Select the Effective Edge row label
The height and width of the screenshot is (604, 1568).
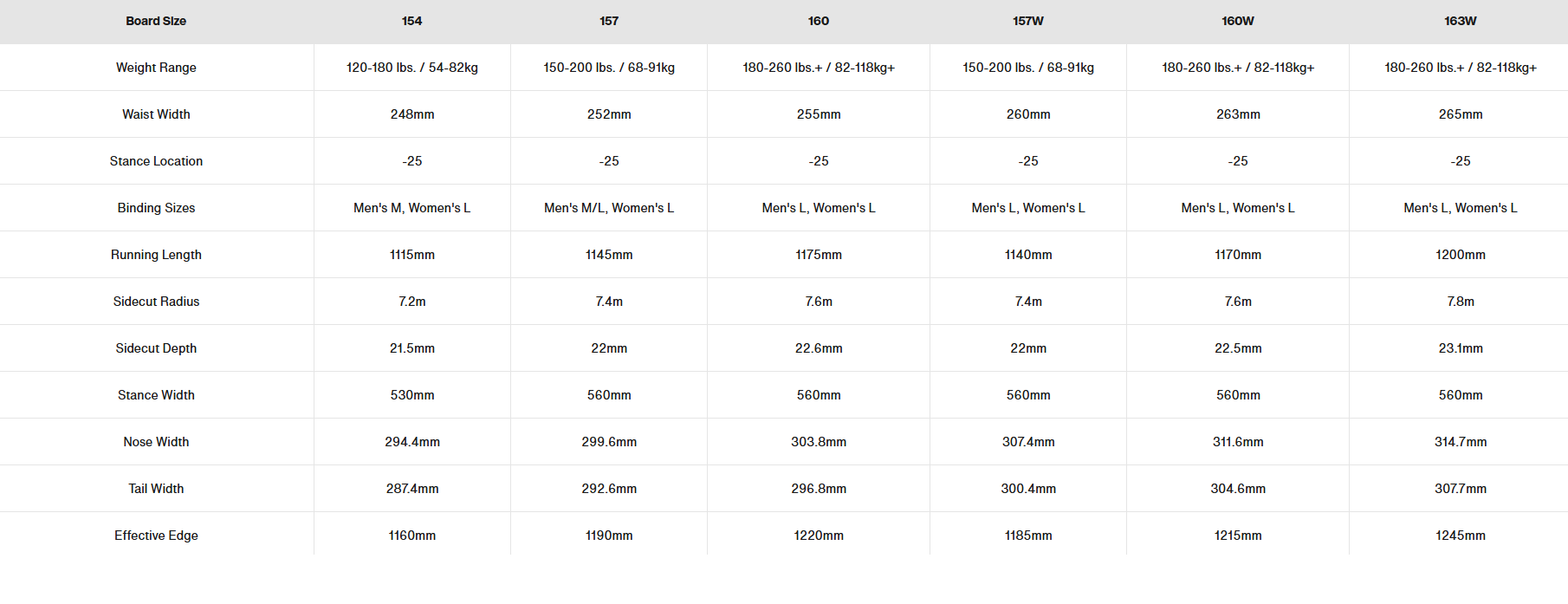tap(156, 536)
